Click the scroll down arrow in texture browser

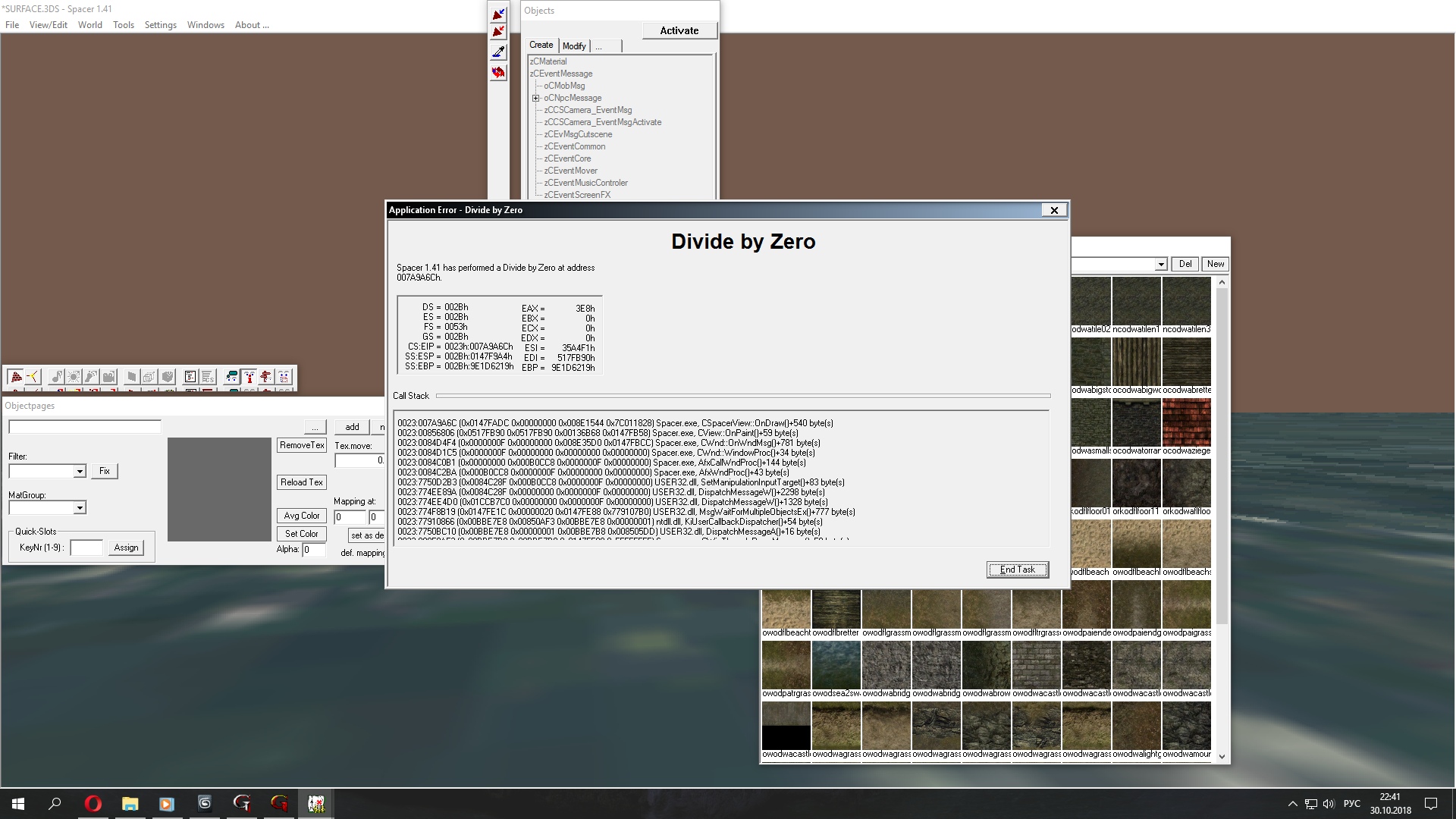click(x=1222, y=756)
